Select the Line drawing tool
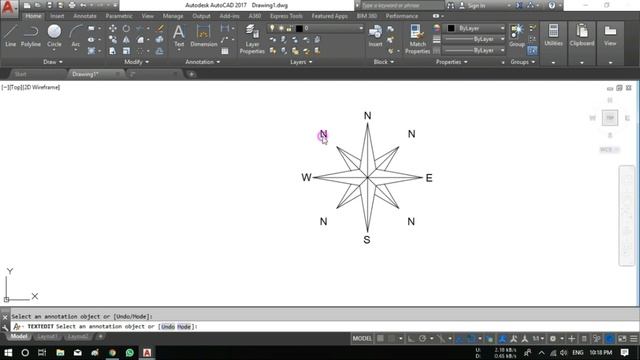 10,35
